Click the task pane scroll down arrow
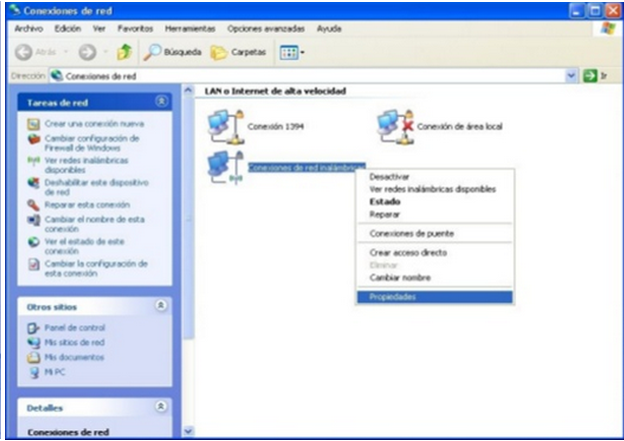The image size is (624, 441). click(188, 431)
